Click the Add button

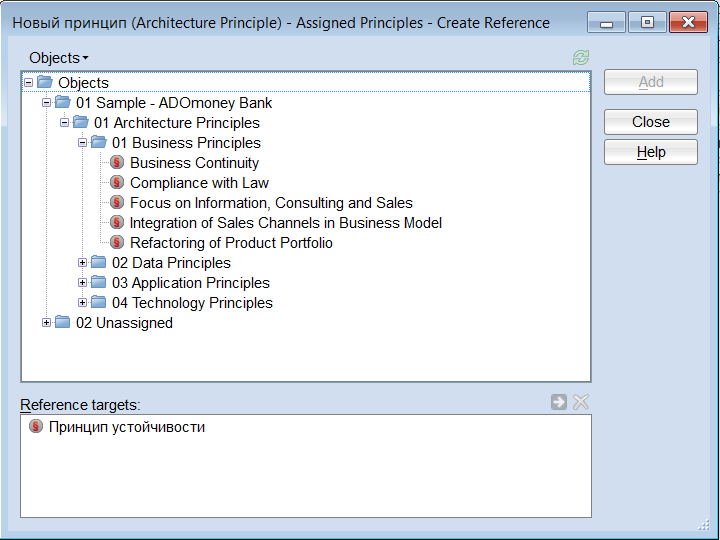point(651,82)
